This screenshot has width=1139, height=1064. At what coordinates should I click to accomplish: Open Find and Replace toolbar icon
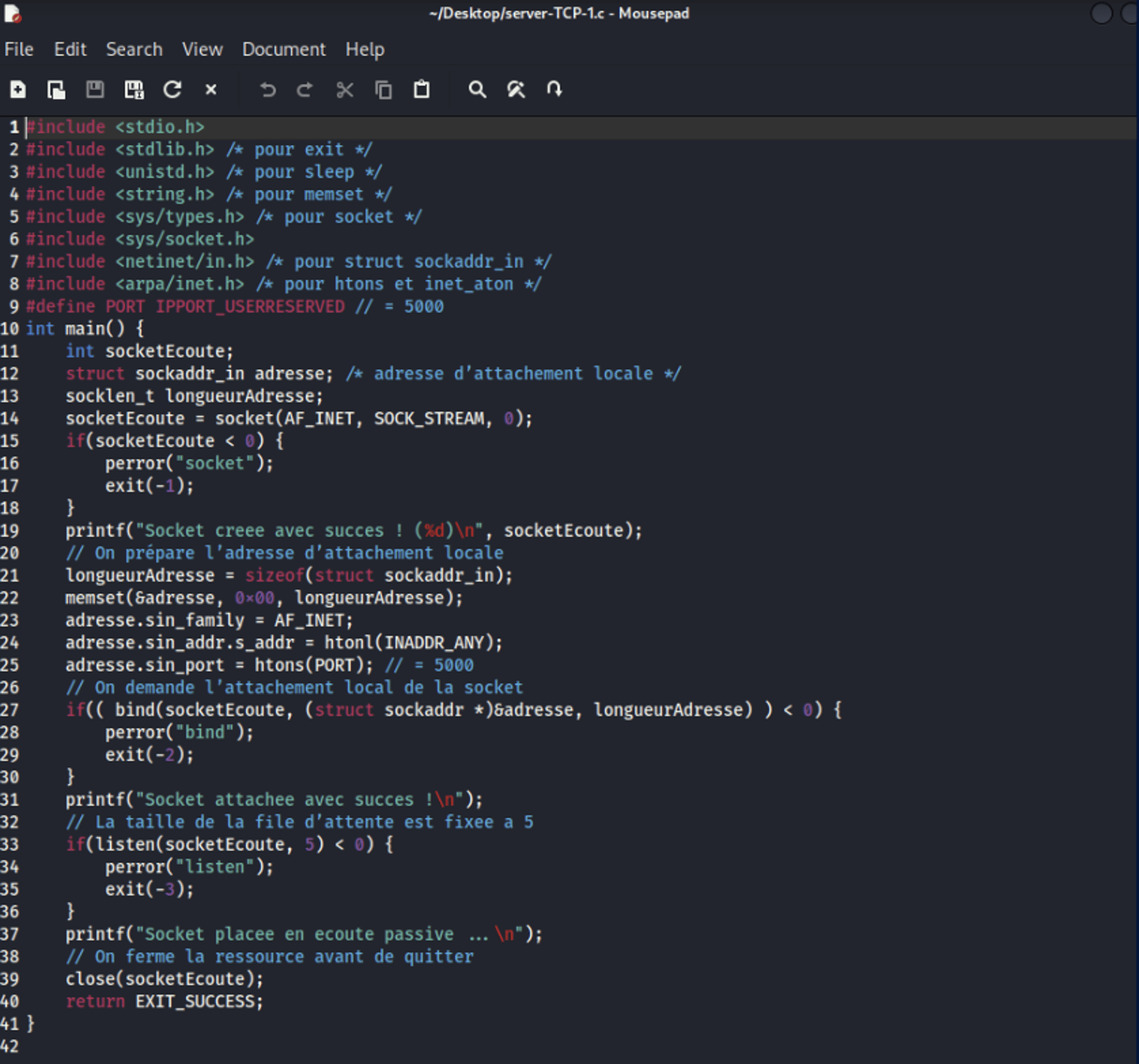(516, 90)
